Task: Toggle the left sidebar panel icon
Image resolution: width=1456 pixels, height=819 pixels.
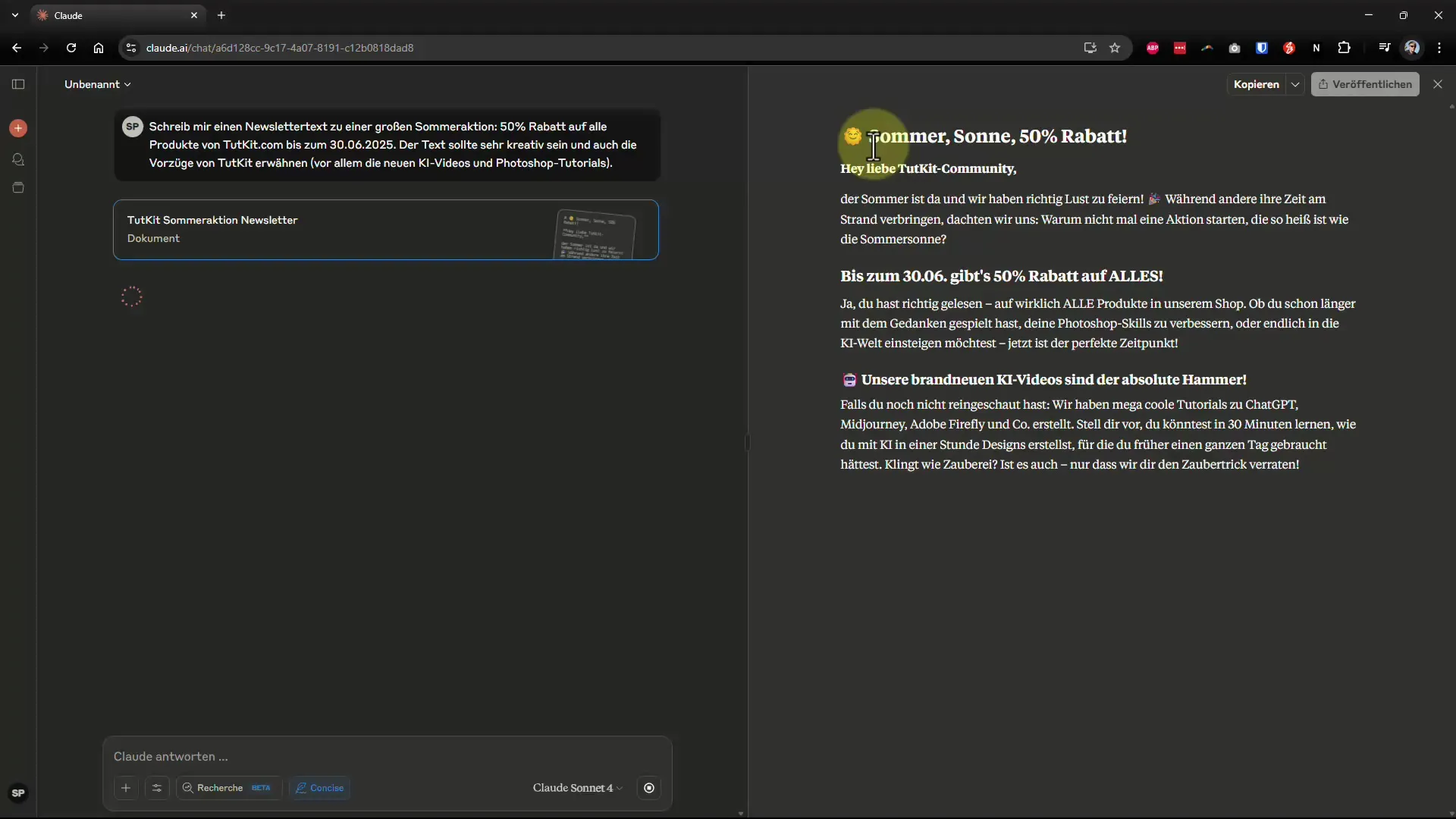Action: click(x=18, y=84)
